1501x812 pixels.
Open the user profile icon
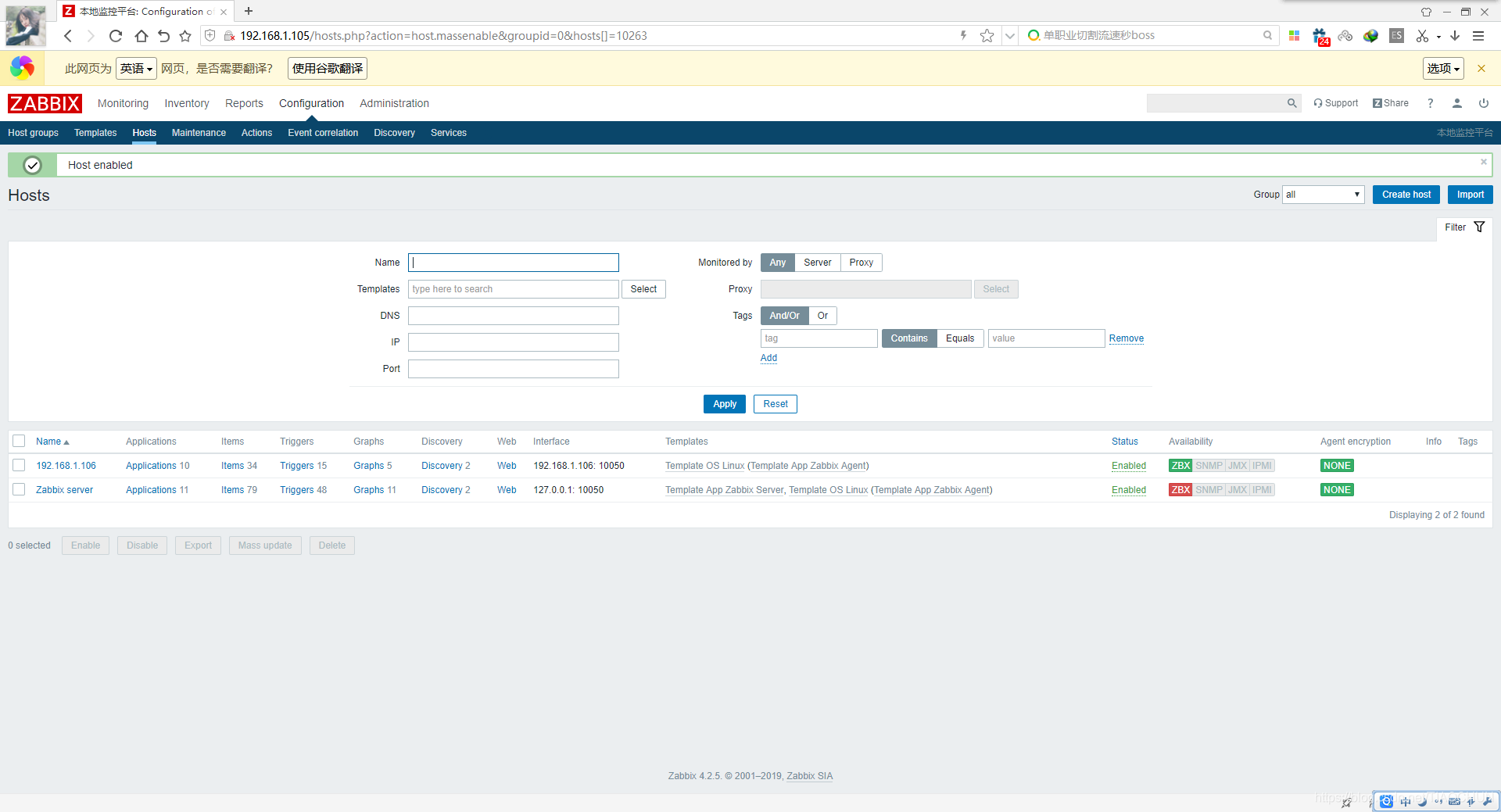coord(1457,103)
